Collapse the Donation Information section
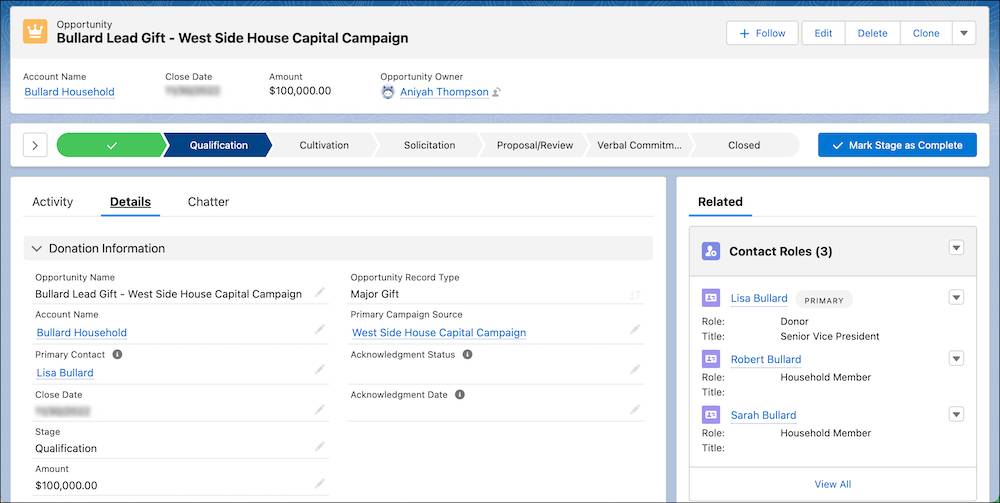 click(36, 249)
